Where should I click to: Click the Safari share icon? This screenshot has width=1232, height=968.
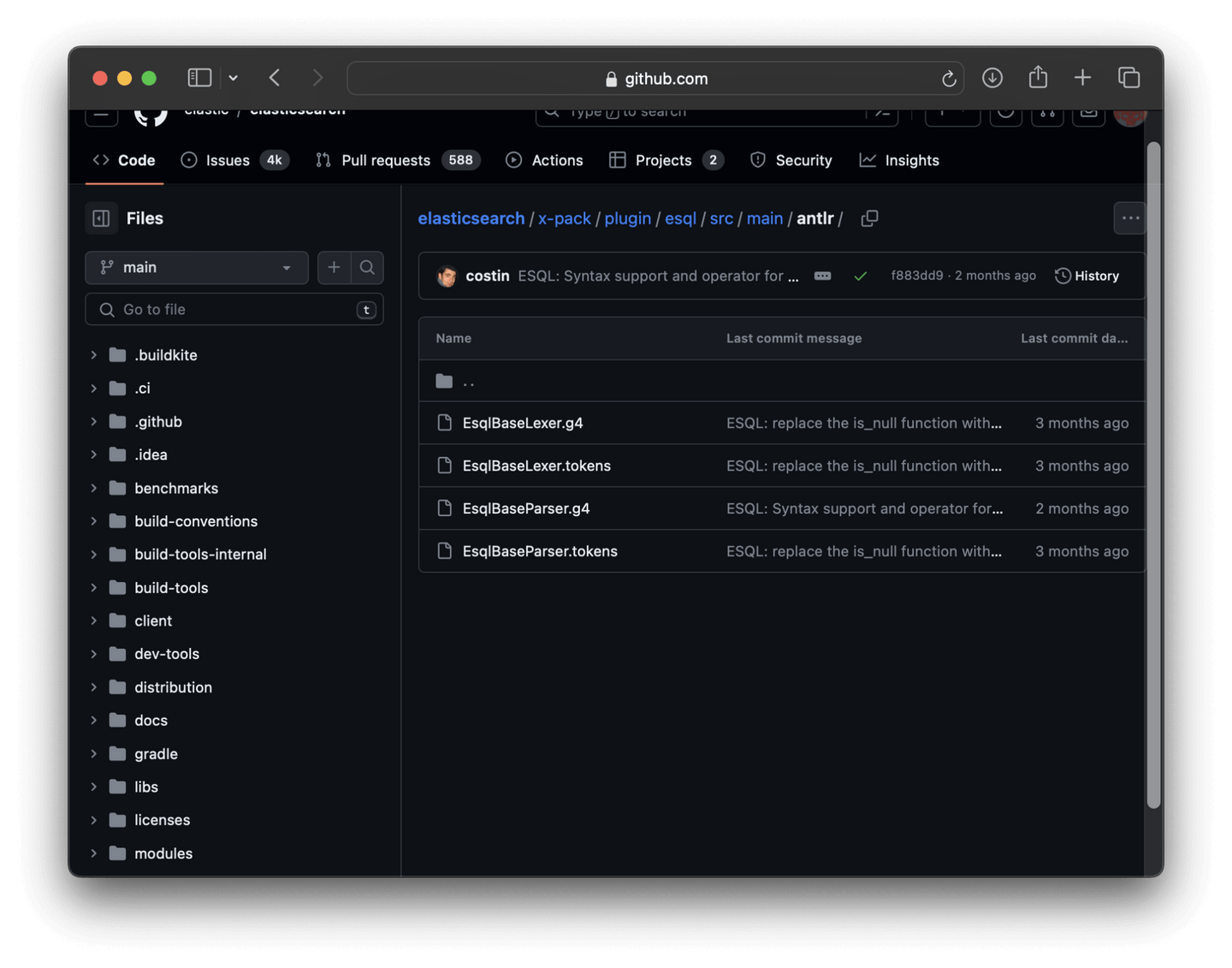[x=1038, y=78]
